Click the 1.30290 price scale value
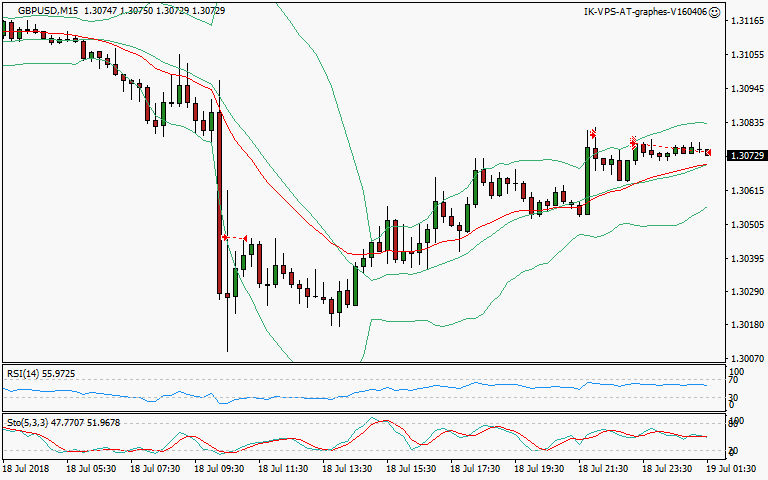768x480 pixels. point(747,292)
